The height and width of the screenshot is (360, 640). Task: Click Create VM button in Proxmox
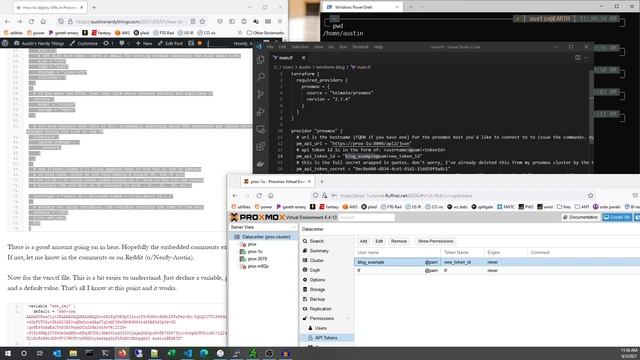pos(617,217)
